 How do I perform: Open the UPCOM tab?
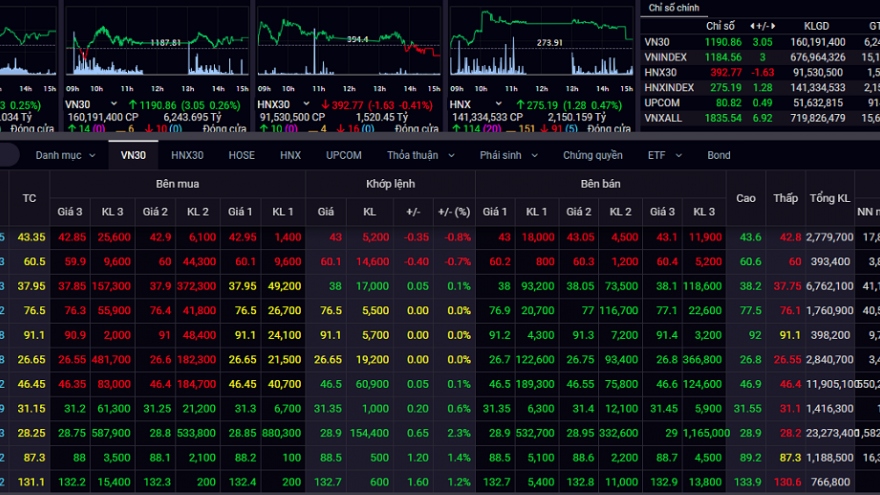click(343, 155)
